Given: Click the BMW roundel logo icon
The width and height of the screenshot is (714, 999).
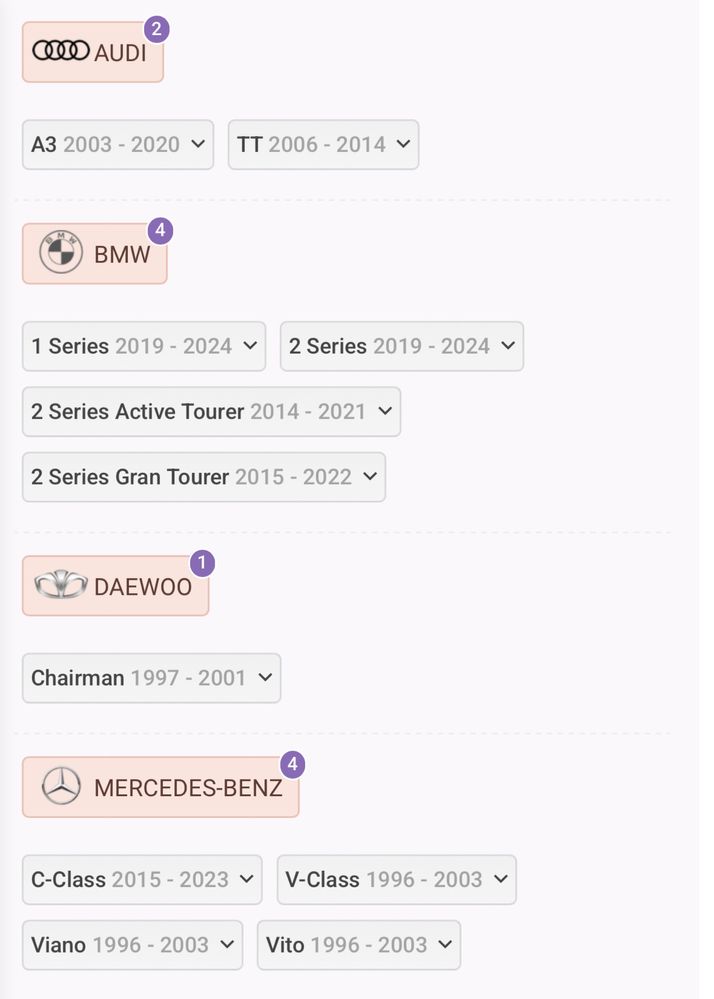Looking at the screenshot, I should [61, 252].
